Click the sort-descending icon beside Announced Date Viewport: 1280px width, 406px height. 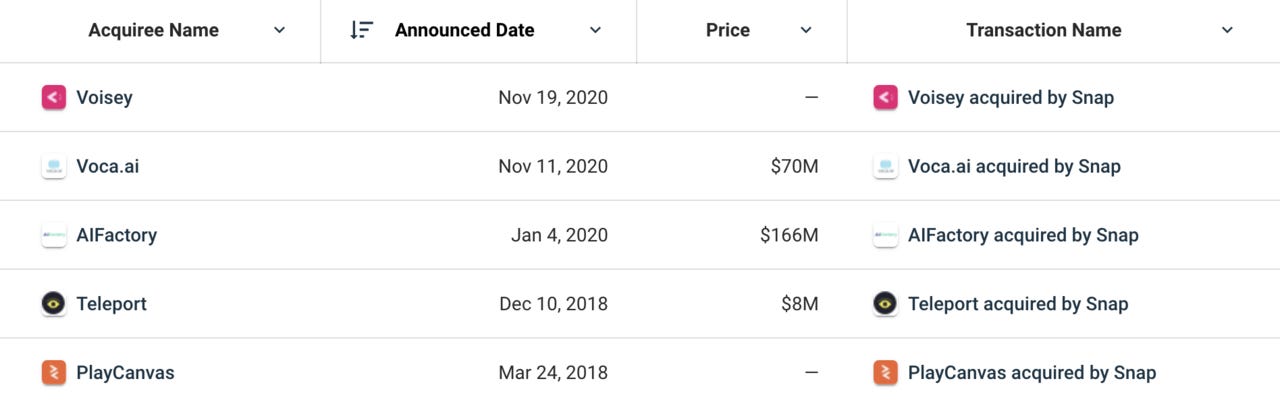[x=361, y=30]
